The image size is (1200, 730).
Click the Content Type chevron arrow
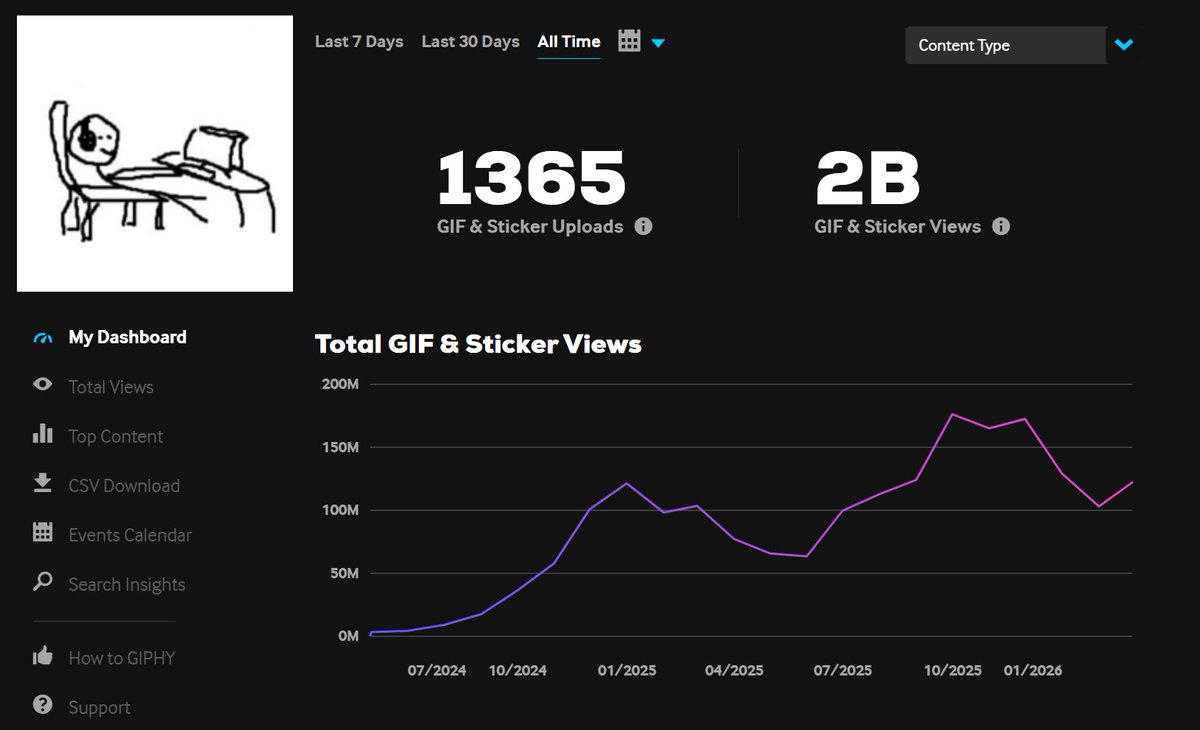(x=1124, y=45)
